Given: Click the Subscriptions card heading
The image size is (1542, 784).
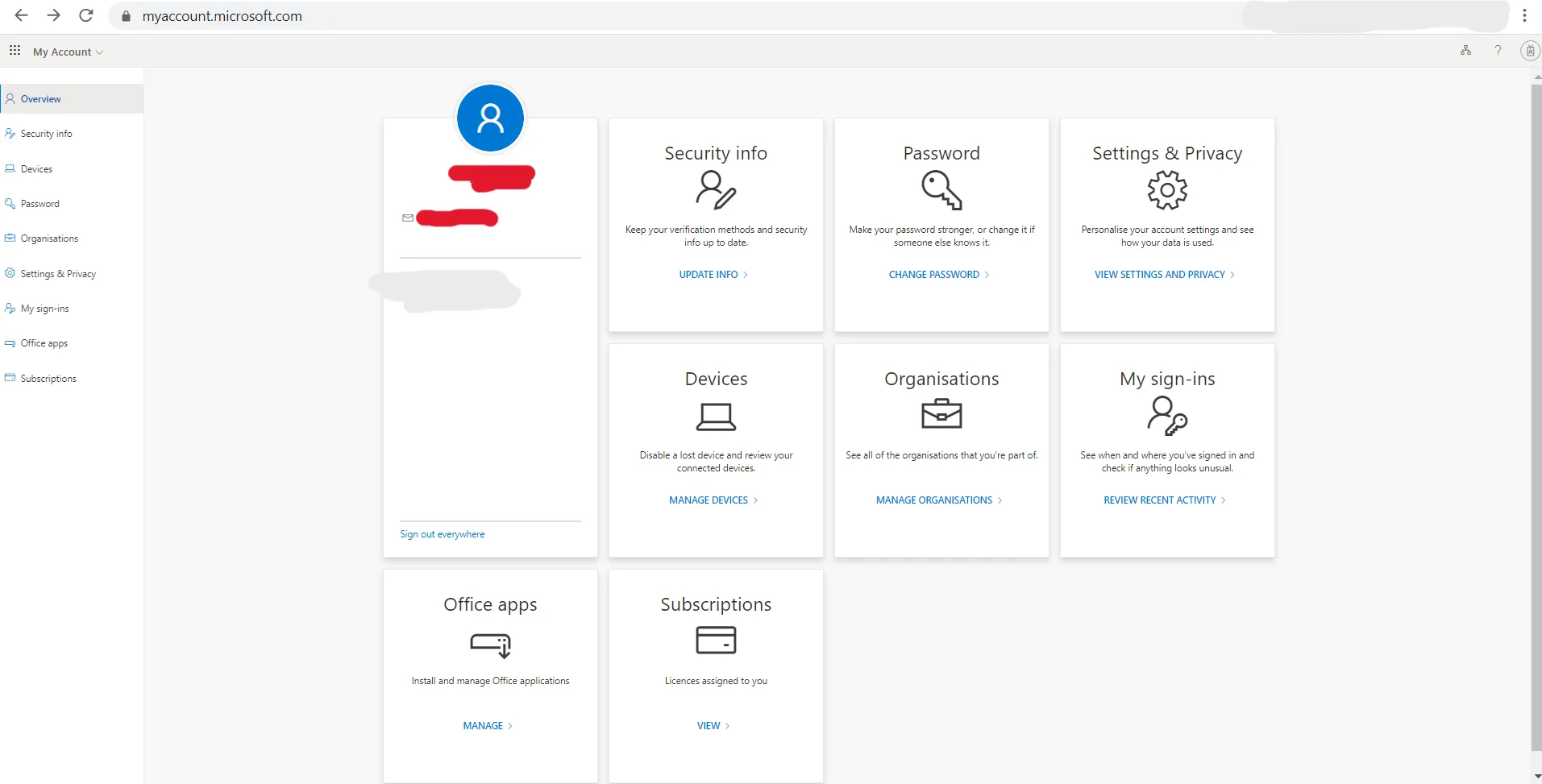Looking at the screenshot, I should [716, 604].
